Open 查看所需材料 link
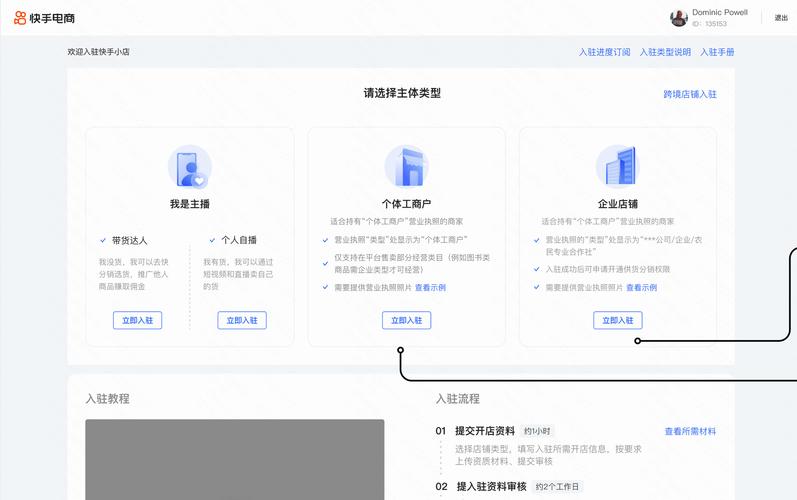The height and width of the screenshot is (500, 797). pyautogui.click(x=690, y=432)
